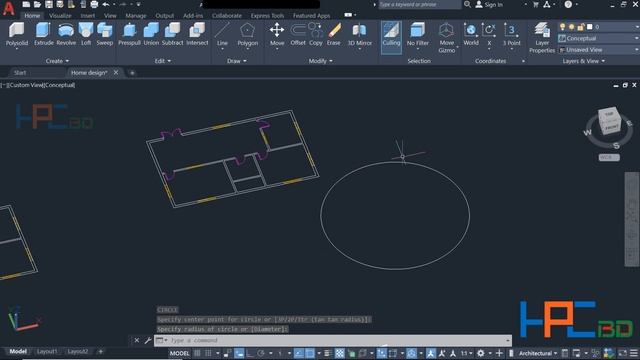The image size is (640, 360).
Task: Open the Manage ribbon tab
Action: click(136, 16)
